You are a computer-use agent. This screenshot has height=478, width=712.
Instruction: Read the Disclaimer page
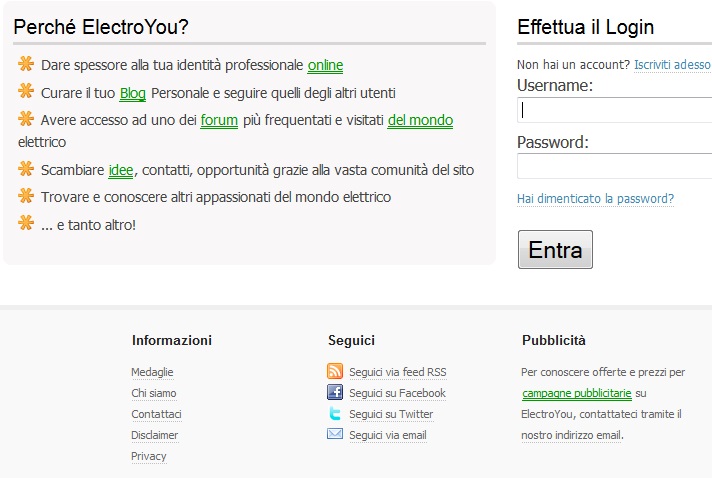154,435
